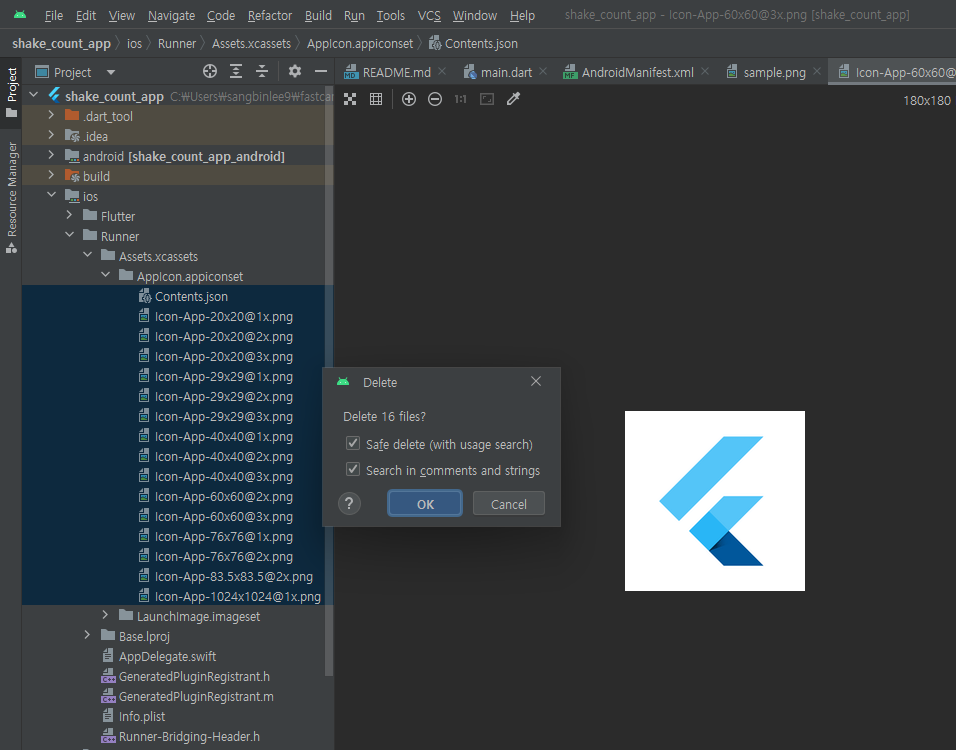
Task: Close the Delete dialog with X
Action: [x=536, y=381]
